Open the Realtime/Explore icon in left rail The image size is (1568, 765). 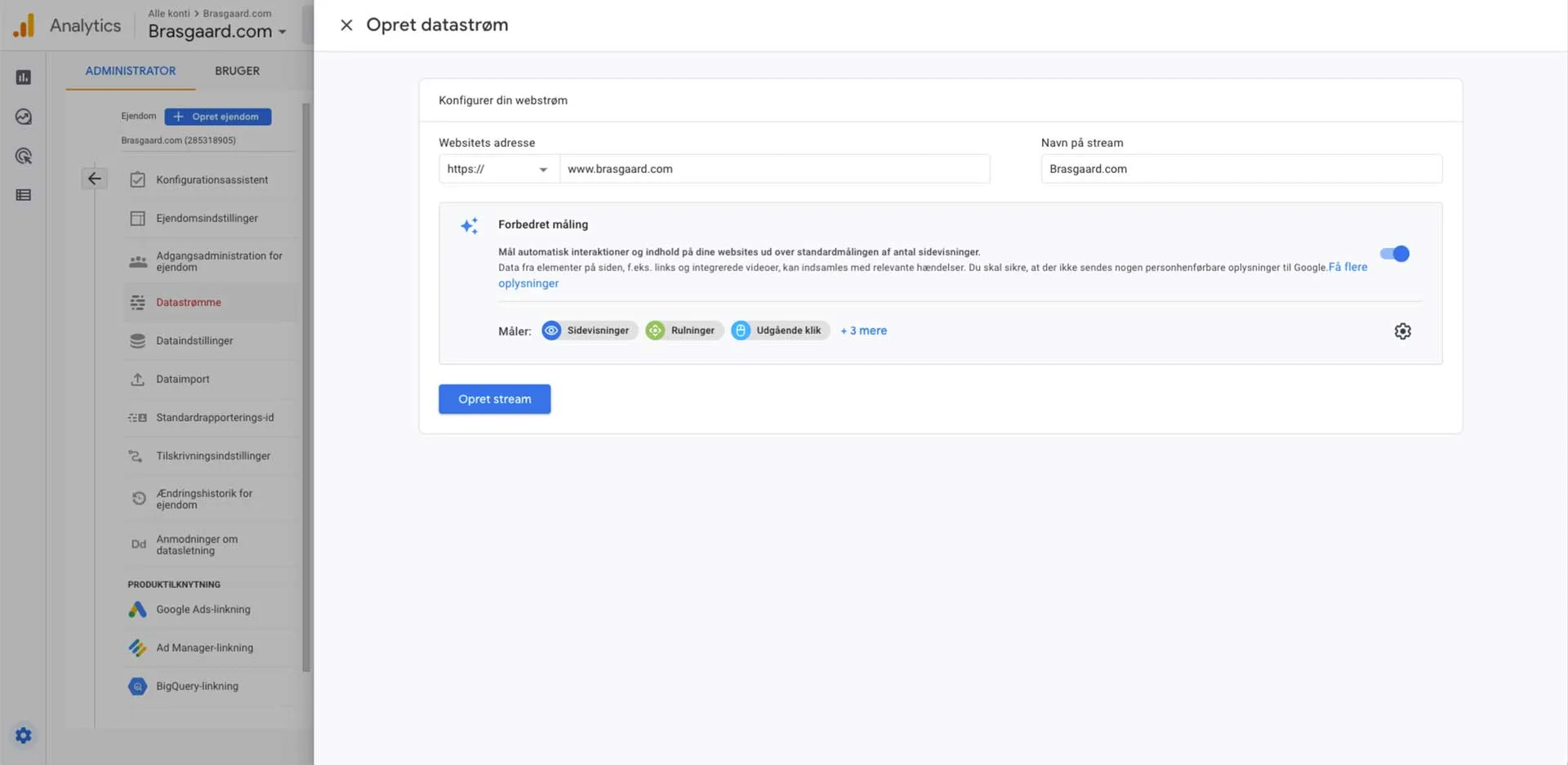[23, 117]
